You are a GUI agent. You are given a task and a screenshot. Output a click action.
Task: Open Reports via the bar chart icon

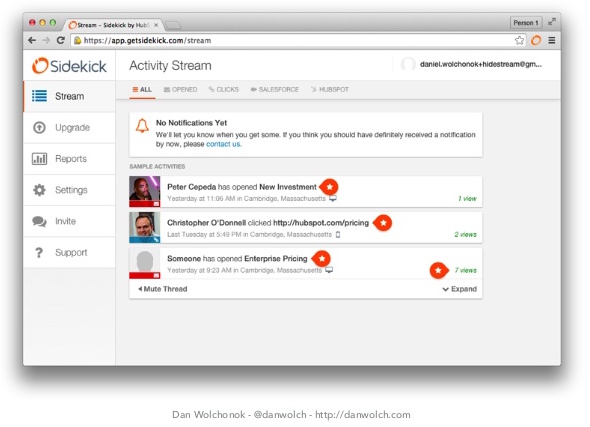(40, 159)
